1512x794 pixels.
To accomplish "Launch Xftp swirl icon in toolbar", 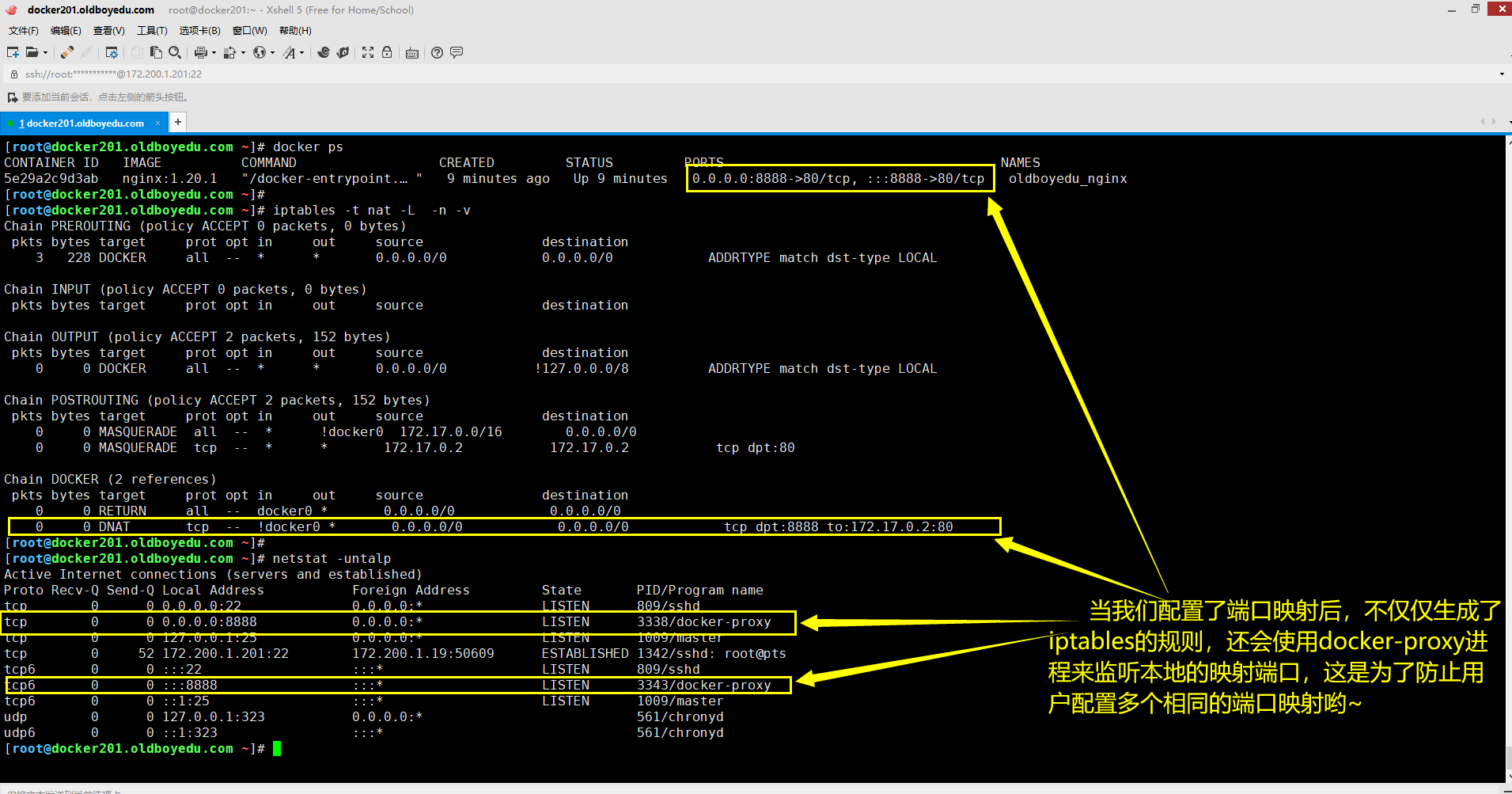I will coord(323,52).
